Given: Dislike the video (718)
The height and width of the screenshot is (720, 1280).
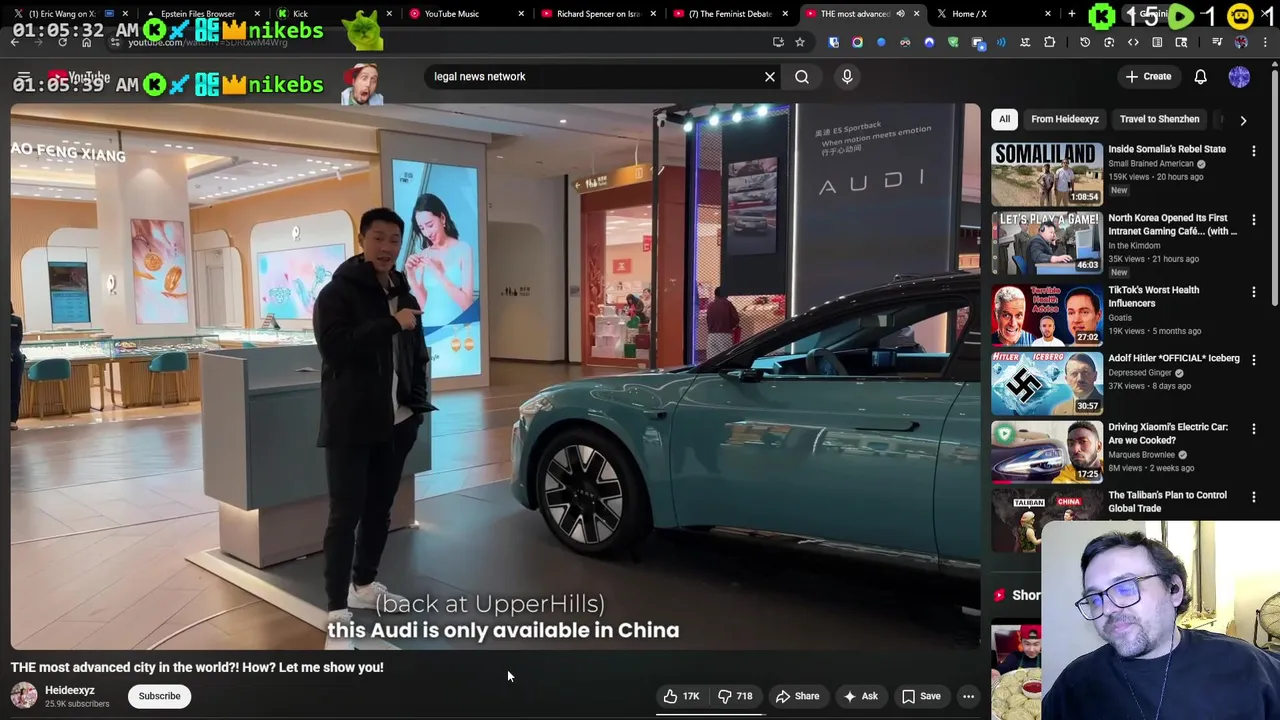Looking at the screenshot, I should tap(735, 696).
